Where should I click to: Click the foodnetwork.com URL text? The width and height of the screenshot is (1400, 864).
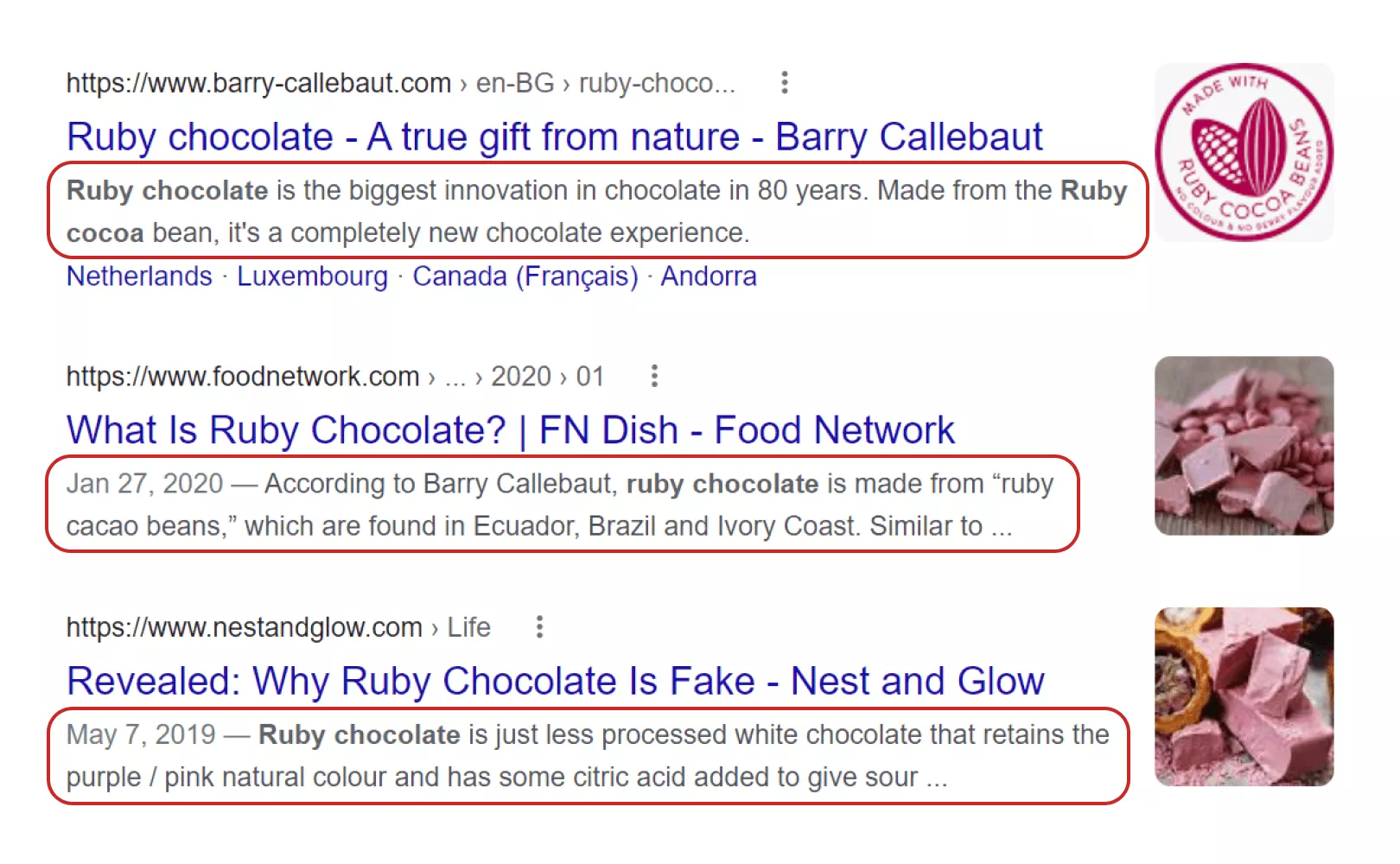click(243, 377)
